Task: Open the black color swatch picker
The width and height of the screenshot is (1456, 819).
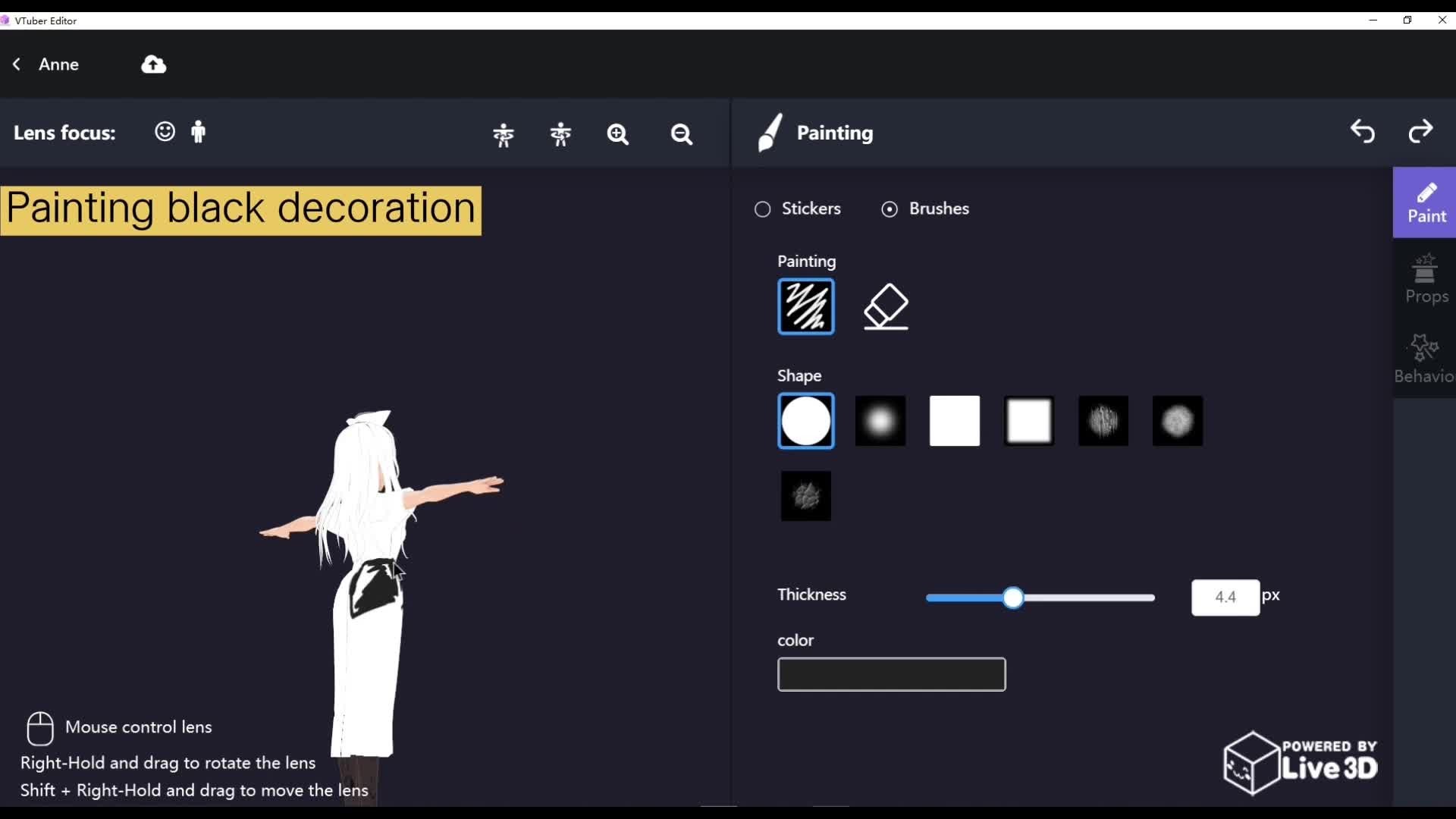Action: coord(891,674)
